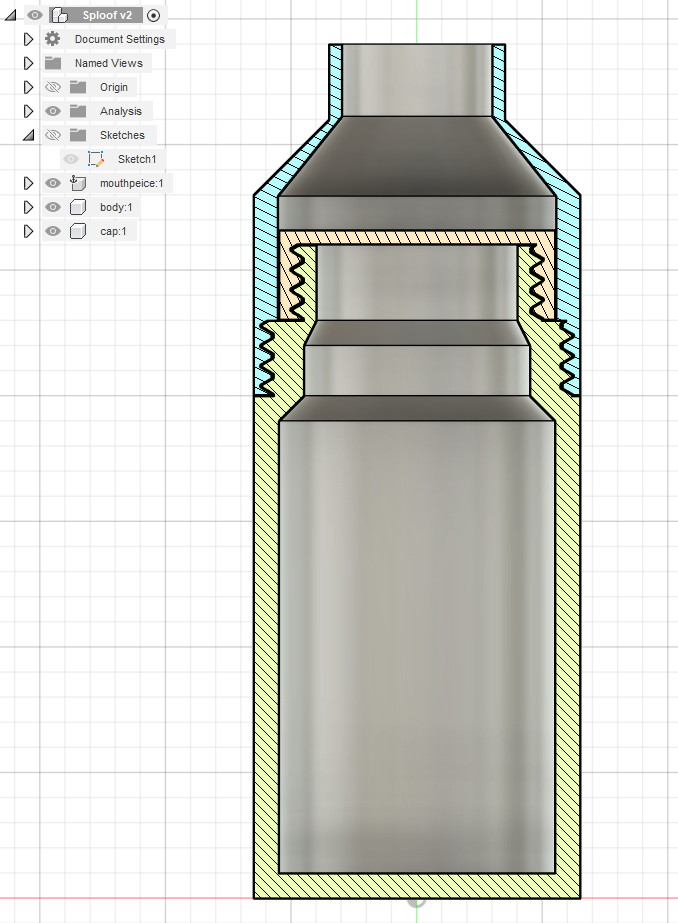Select the Origin label
The width and height of the screenshot is (678, 923).
coord(114,87)
